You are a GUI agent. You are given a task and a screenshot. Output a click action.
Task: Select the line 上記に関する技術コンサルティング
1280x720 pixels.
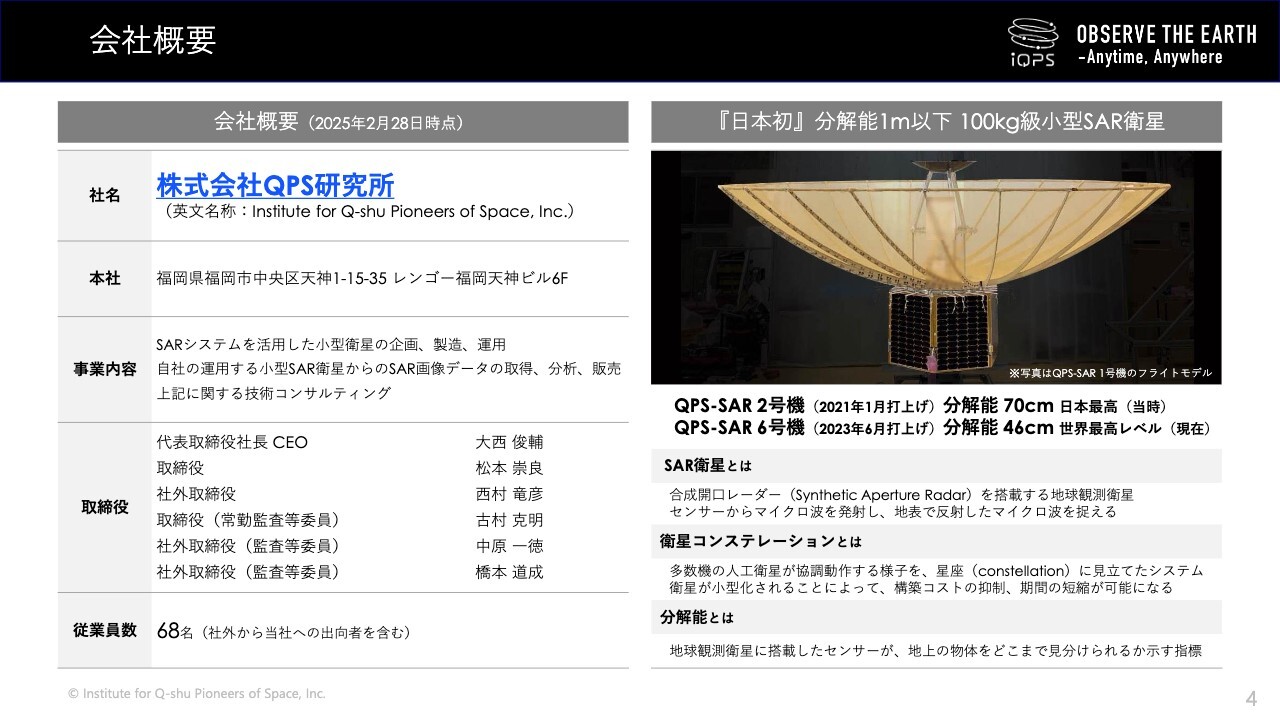click(x=273, y=394)
